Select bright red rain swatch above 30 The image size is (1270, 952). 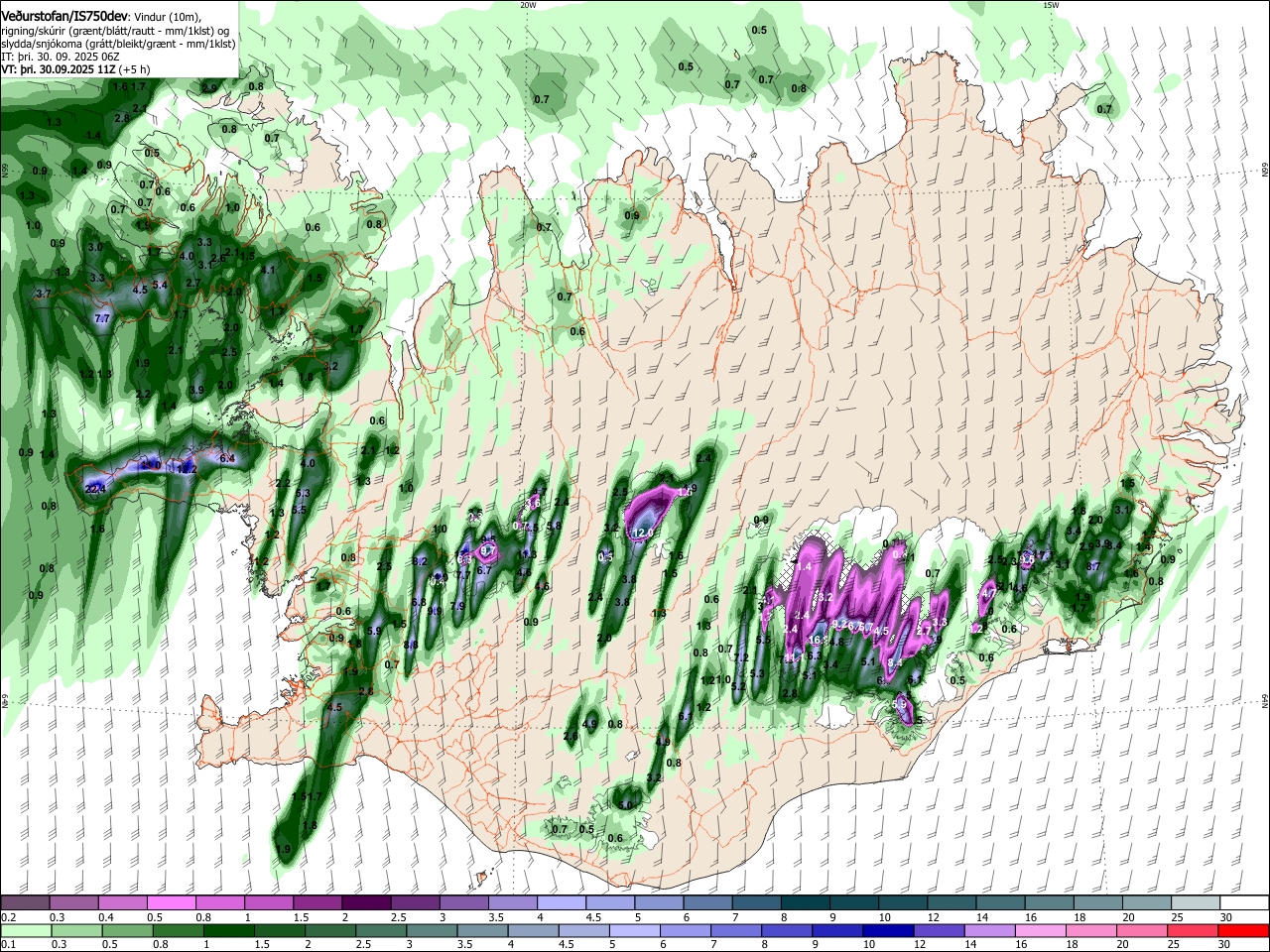(1243, 930)
